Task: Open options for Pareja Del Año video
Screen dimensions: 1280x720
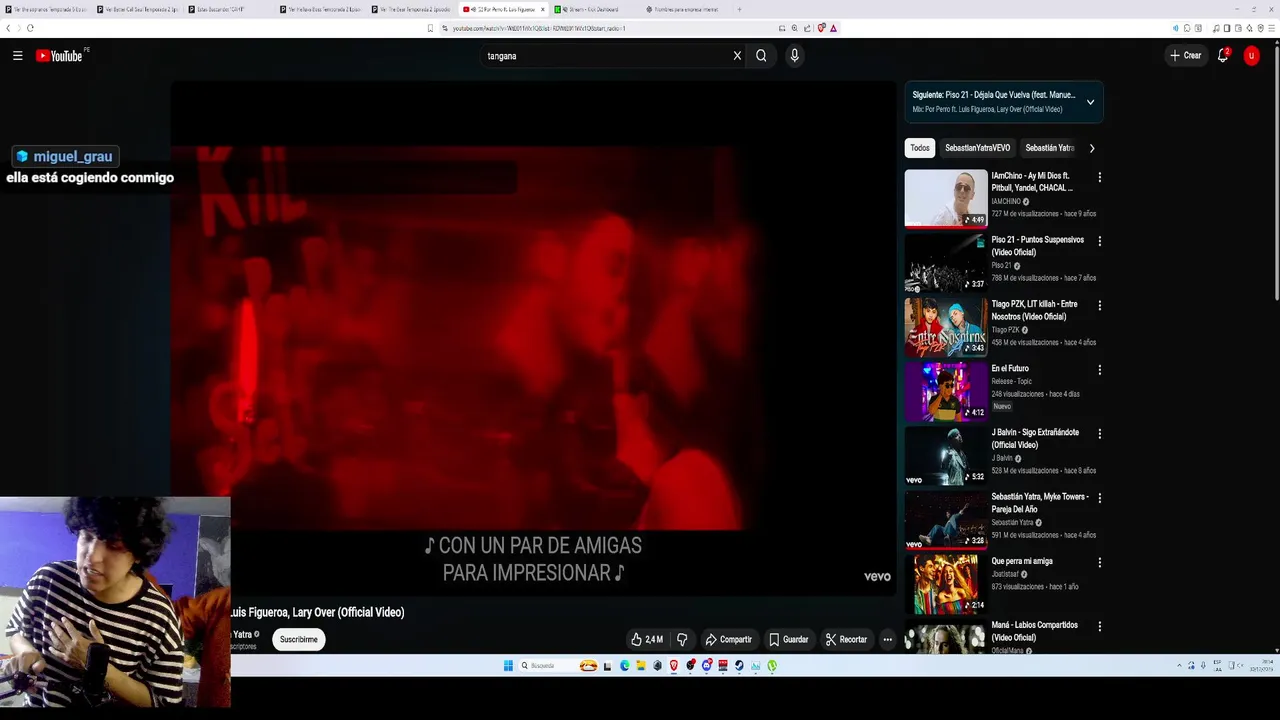Action: coord(1099,498)
